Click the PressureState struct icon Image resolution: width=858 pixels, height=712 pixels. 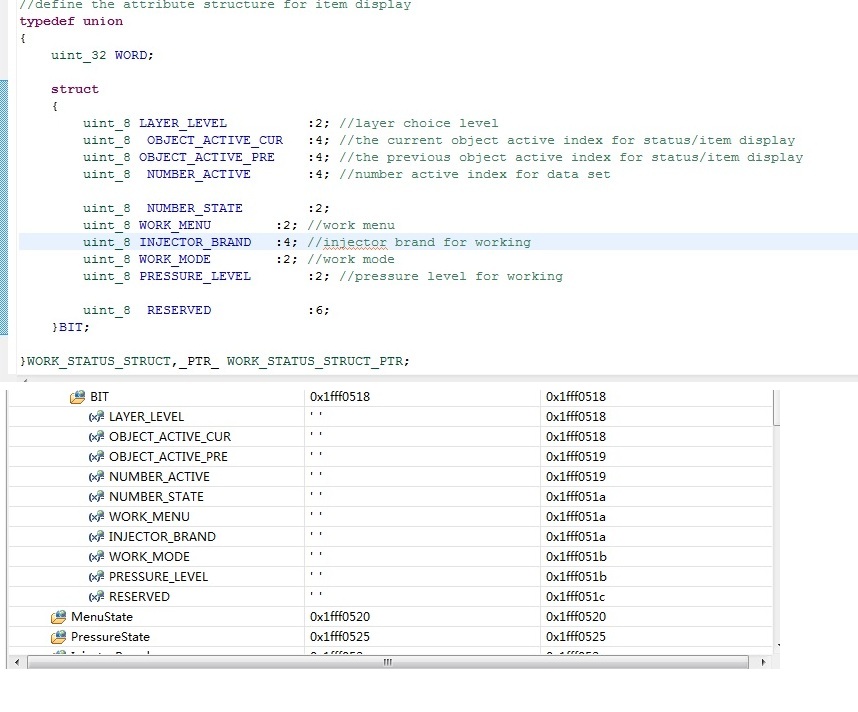click(59, 637)
